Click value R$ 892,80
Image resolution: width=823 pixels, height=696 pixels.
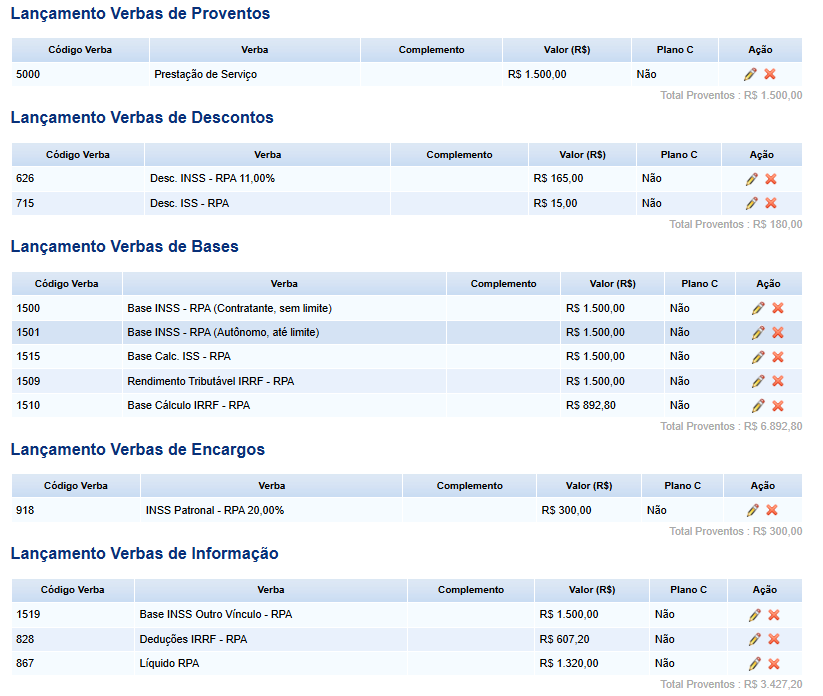591,405
